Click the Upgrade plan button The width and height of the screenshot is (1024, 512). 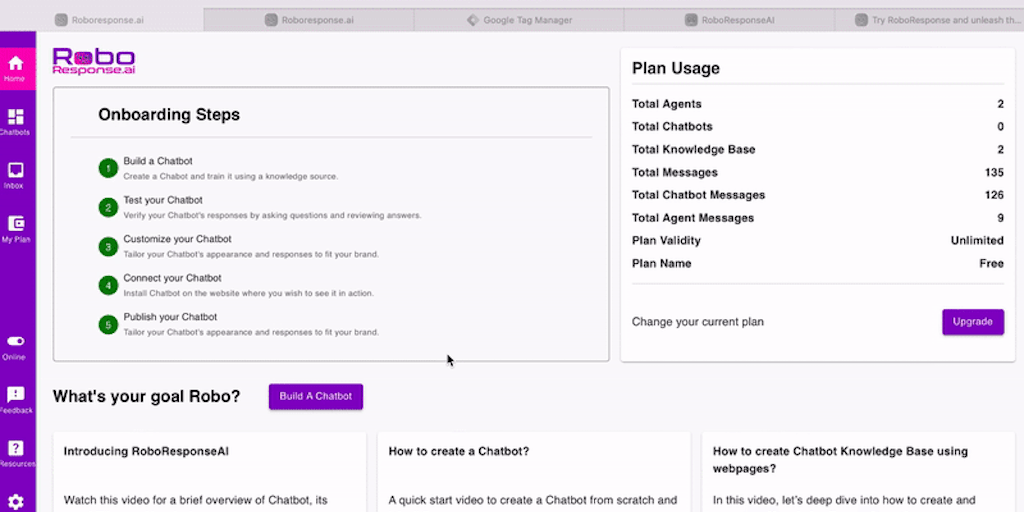coord(972,322)
